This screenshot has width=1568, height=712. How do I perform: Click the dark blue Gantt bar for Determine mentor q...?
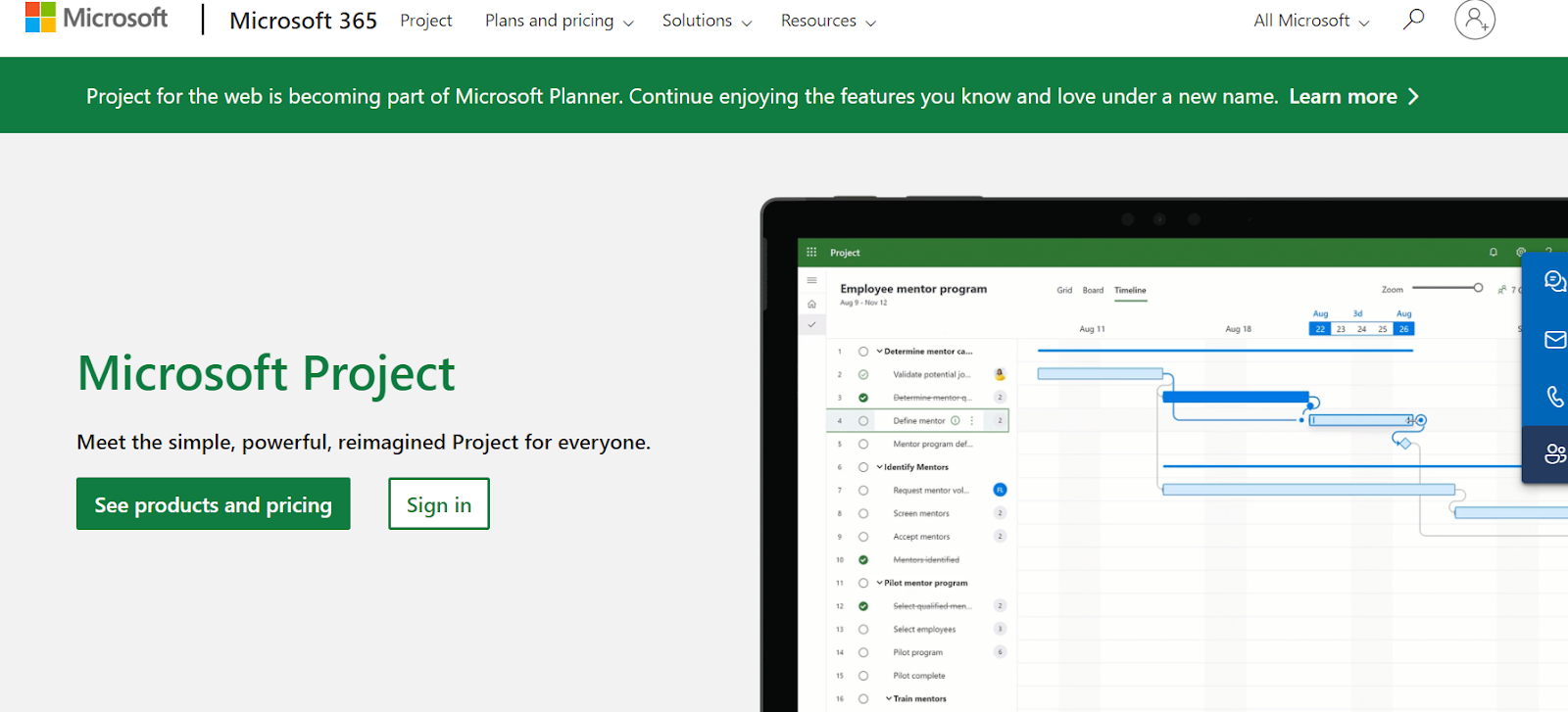[1235, 397]
